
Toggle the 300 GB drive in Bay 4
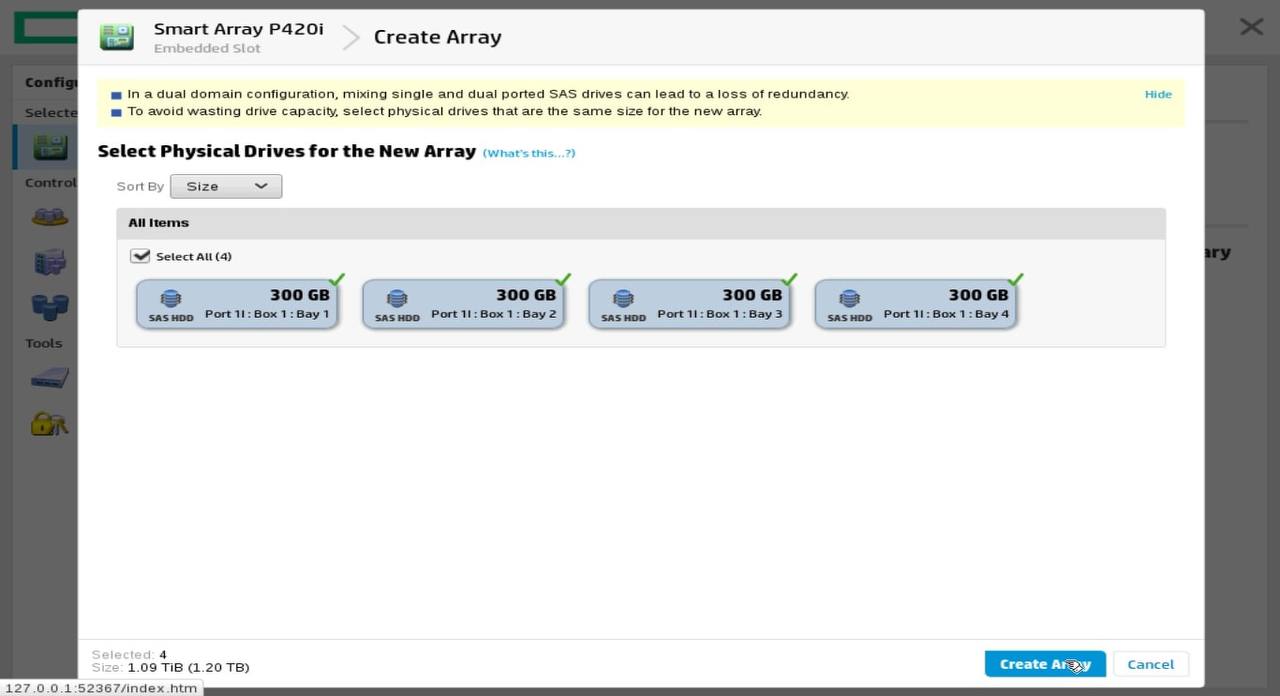pyautogui.click(x=915, y=304)
